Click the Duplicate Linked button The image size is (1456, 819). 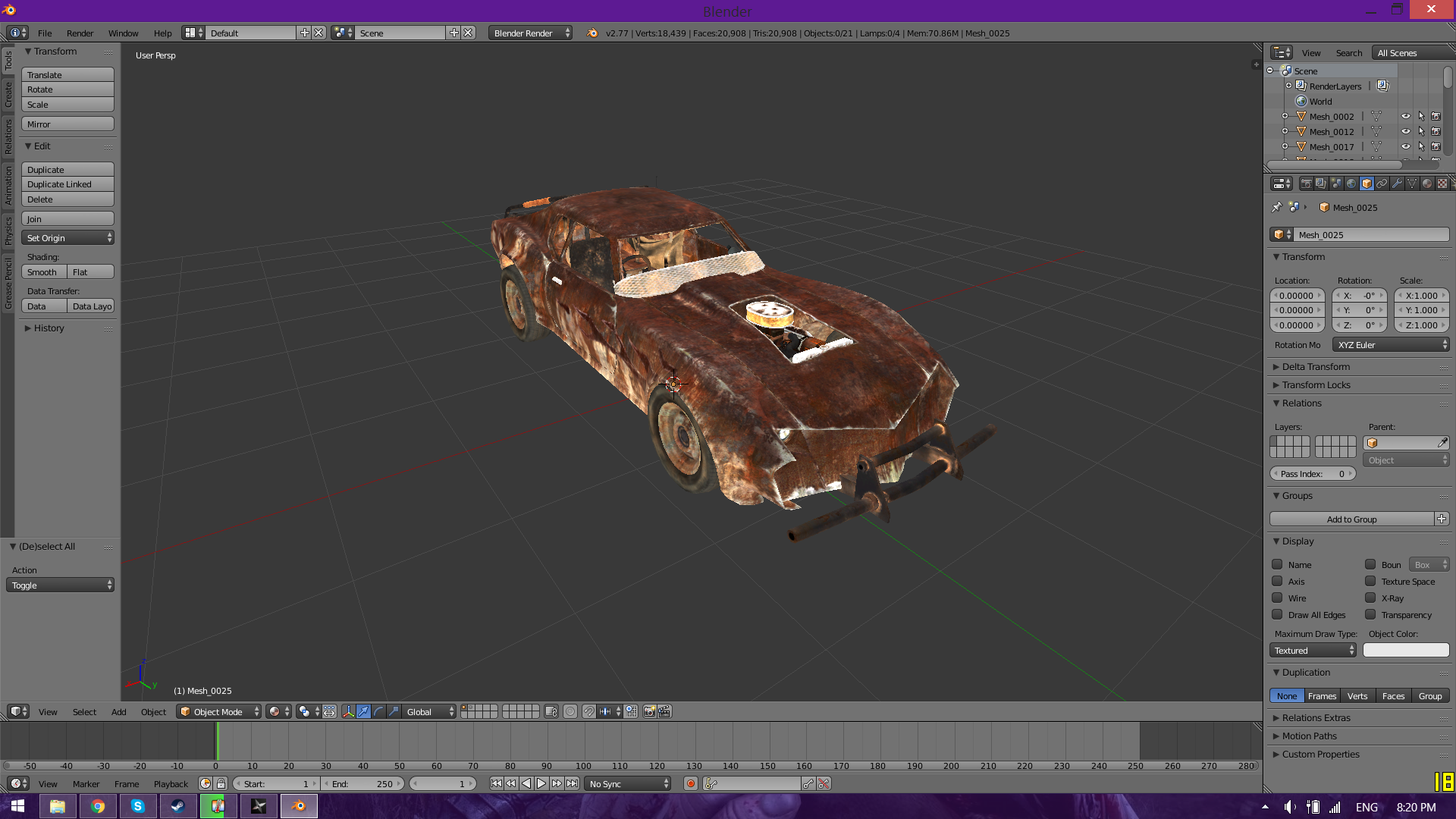[x=67, y=184]
